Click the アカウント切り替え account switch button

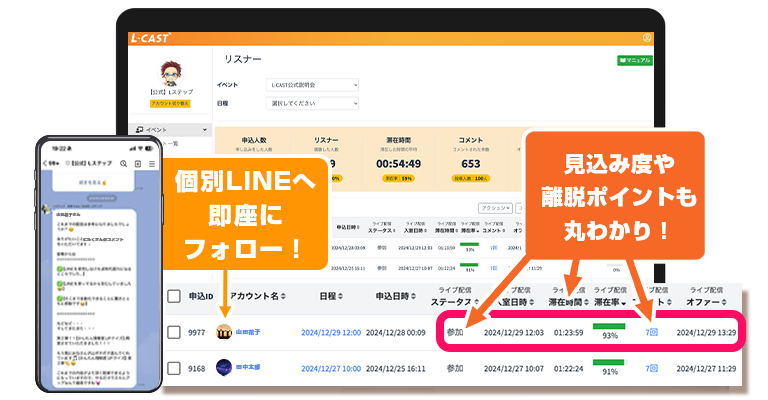coord(170,104)
